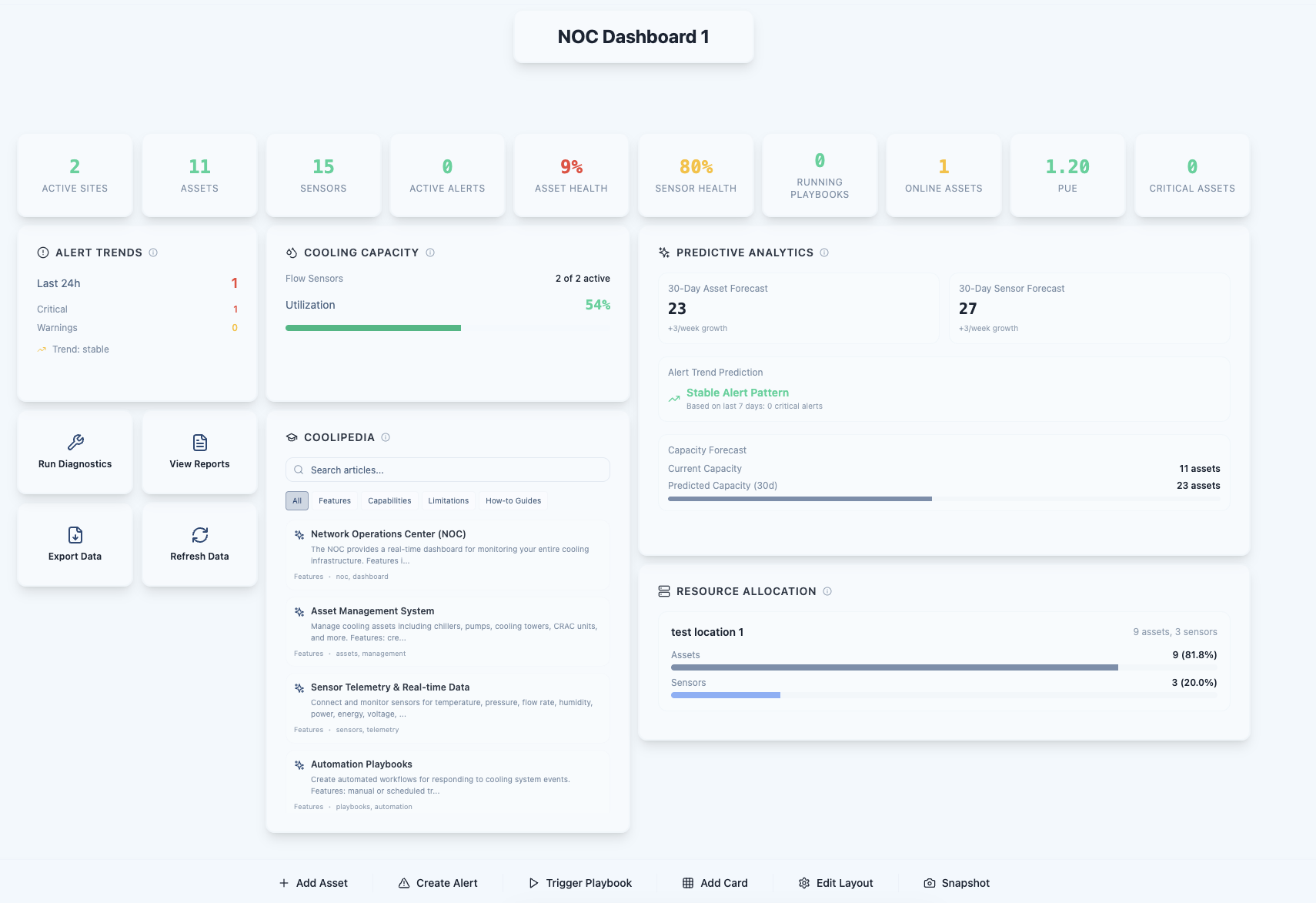Image resolution: width=1316 pixels, height=903 pixels.
Task: Click the Trend: stable text
Action: (x=81, y=349)
